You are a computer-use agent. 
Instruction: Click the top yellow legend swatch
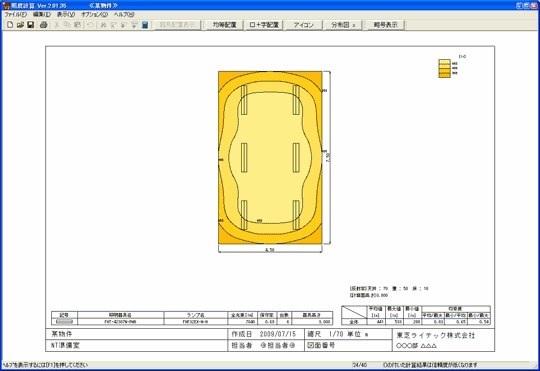point(444,62)
